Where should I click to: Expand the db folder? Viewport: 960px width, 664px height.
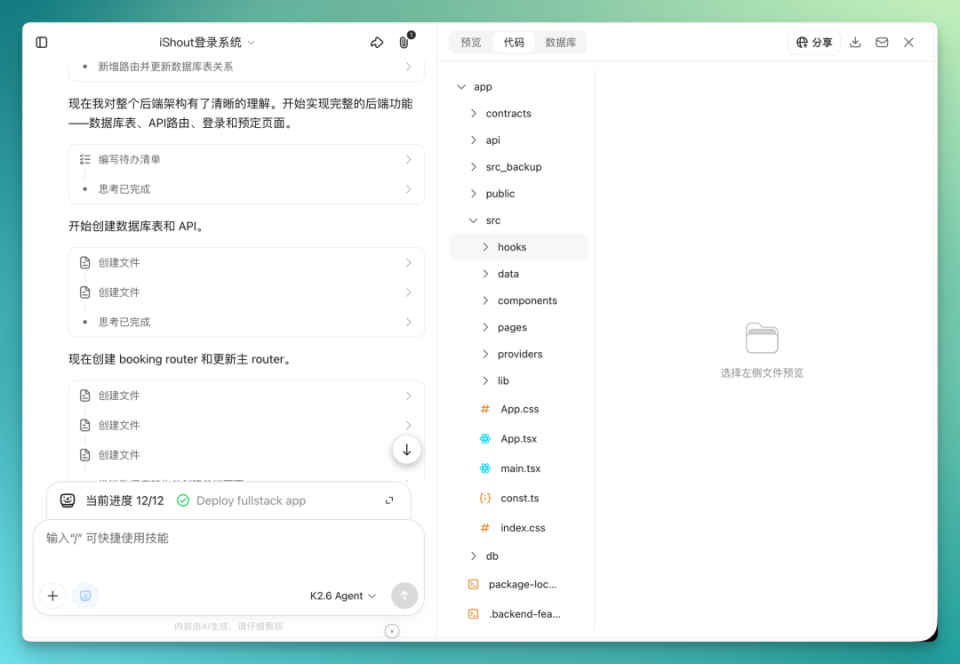473,556
